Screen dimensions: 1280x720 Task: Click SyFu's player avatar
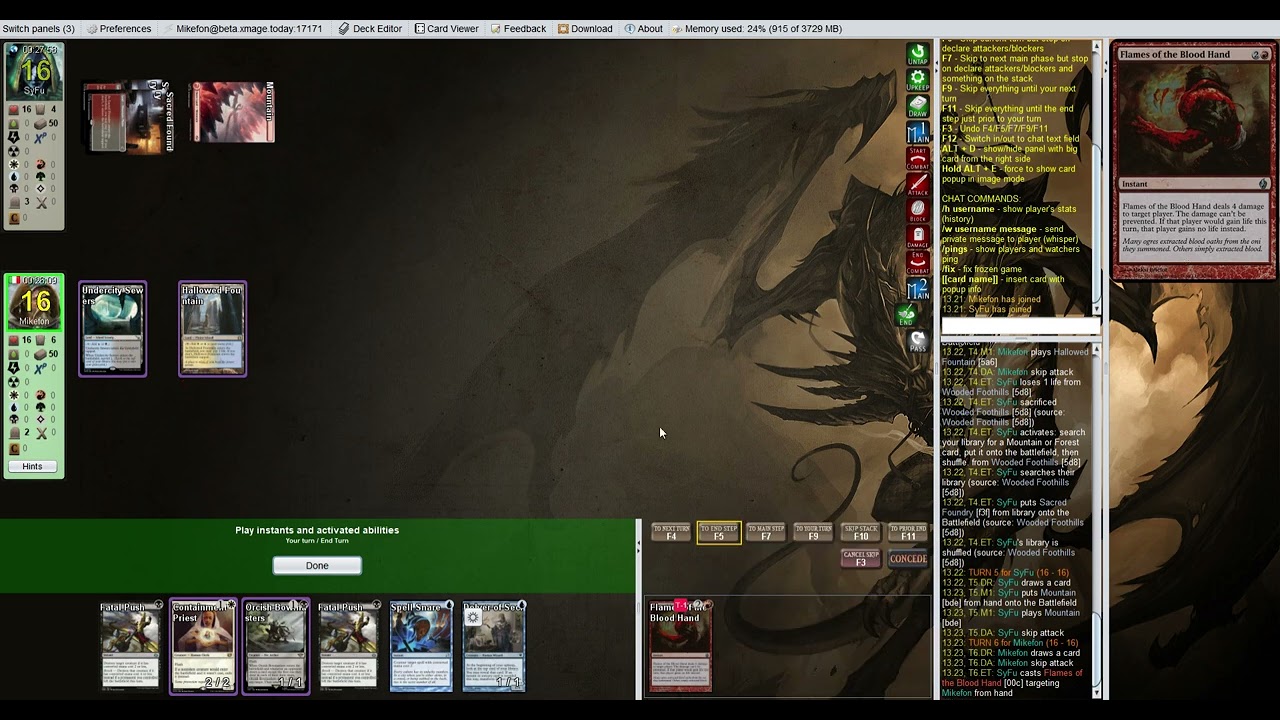click(x=34, y=70)
